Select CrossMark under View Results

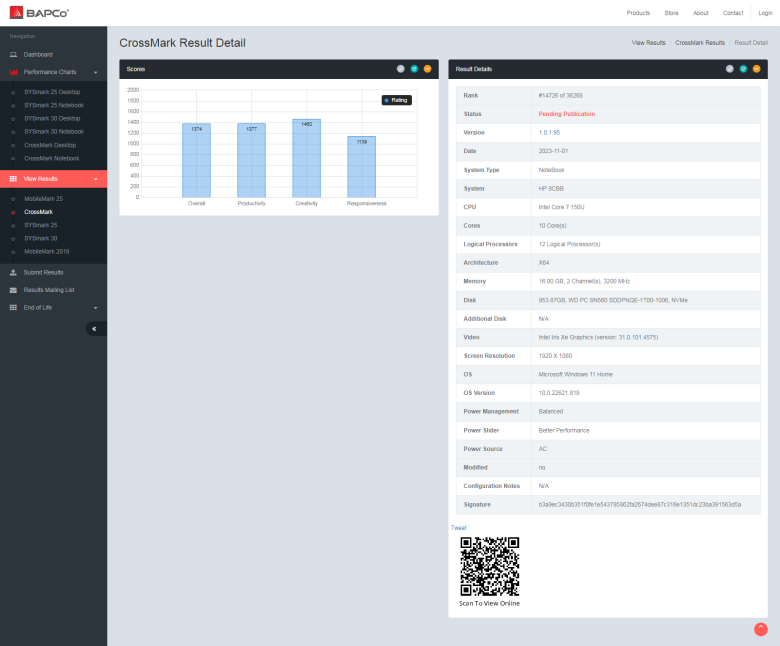pos(38,212)
